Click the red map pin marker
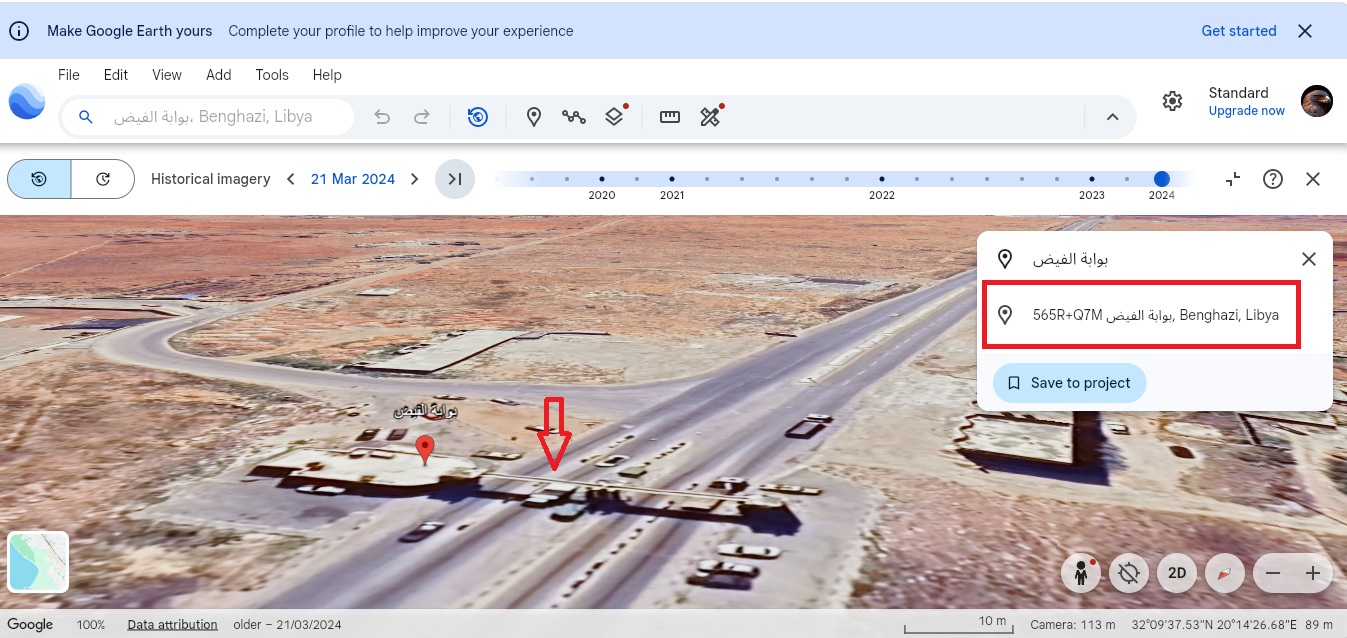The width and height of the screenshot is (1347, 638). click(x=425, y=450)
